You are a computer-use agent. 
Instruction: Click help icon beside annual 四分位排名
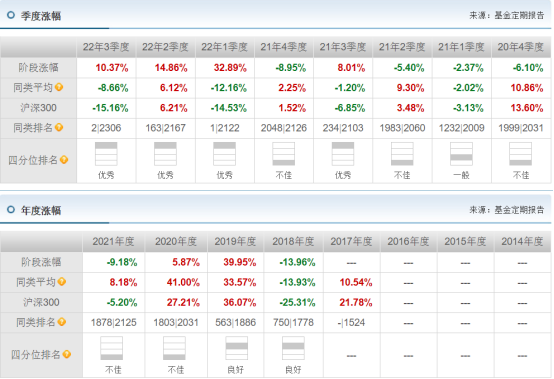coord(67,354)
